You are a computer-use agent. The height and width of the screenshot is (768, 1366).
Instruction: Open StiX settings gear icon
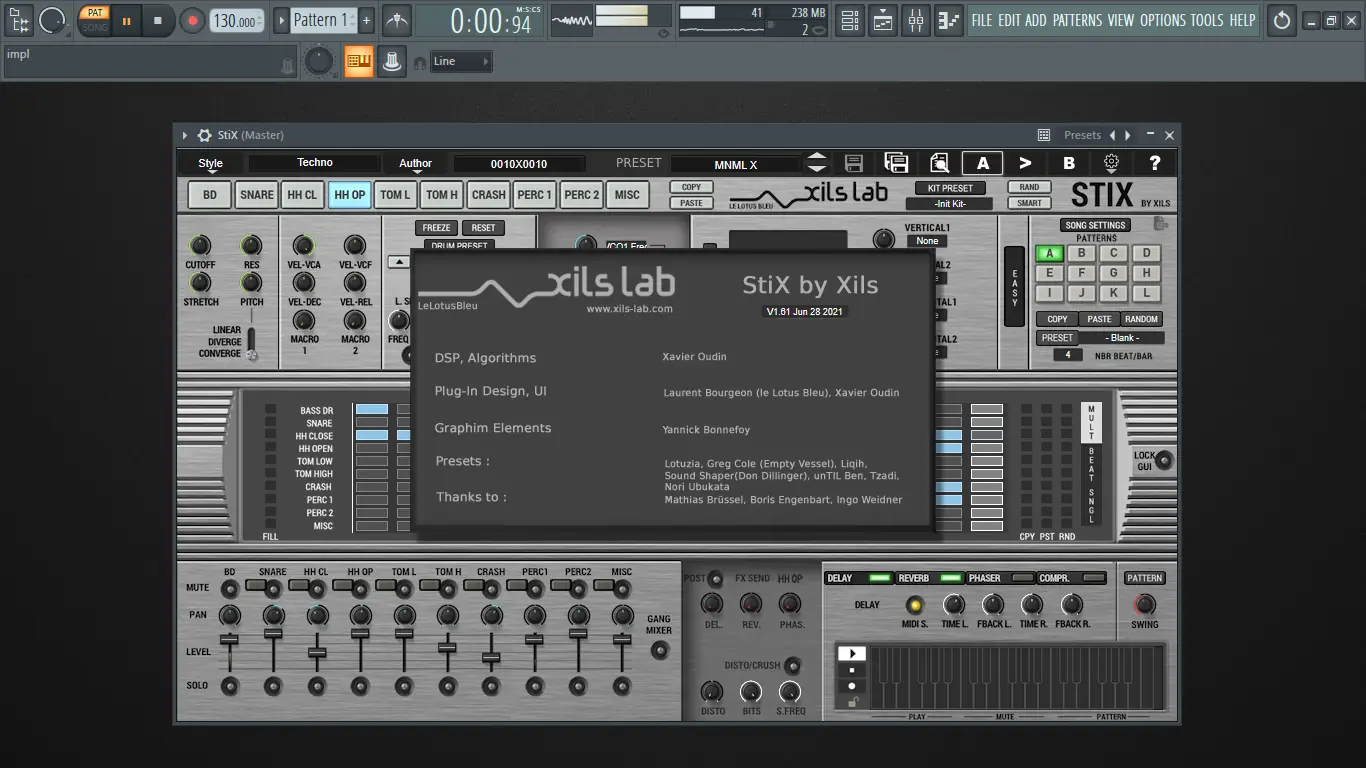(x=1111, y=163)
